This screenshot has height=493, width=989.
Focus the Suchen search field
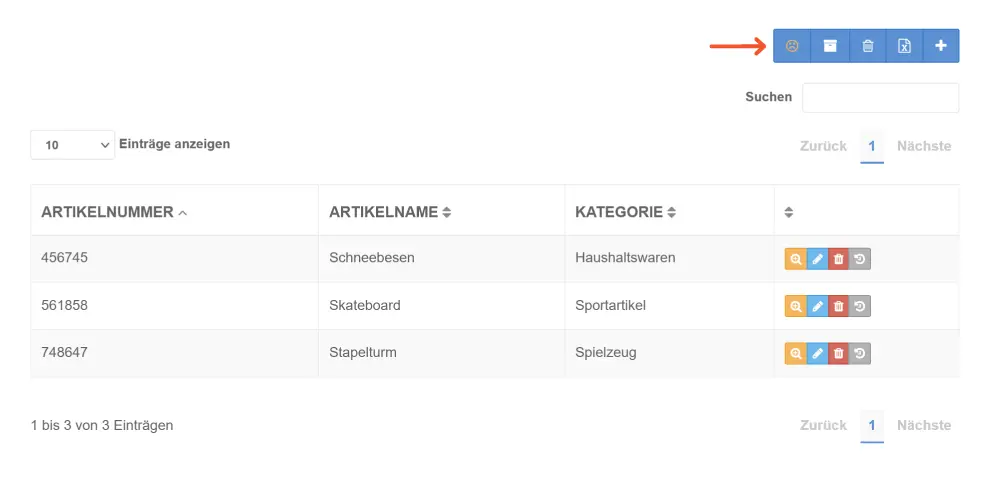pos(880,98)
